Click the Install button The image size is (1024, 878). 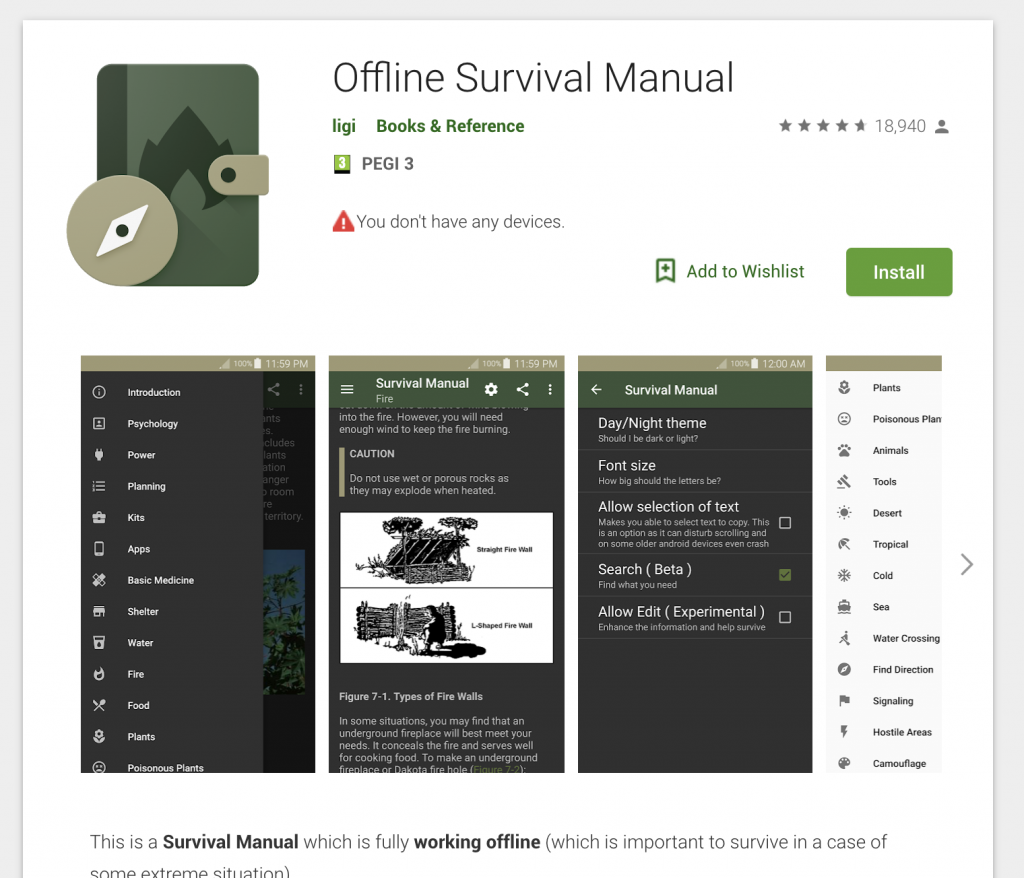(x=899, y=272)
